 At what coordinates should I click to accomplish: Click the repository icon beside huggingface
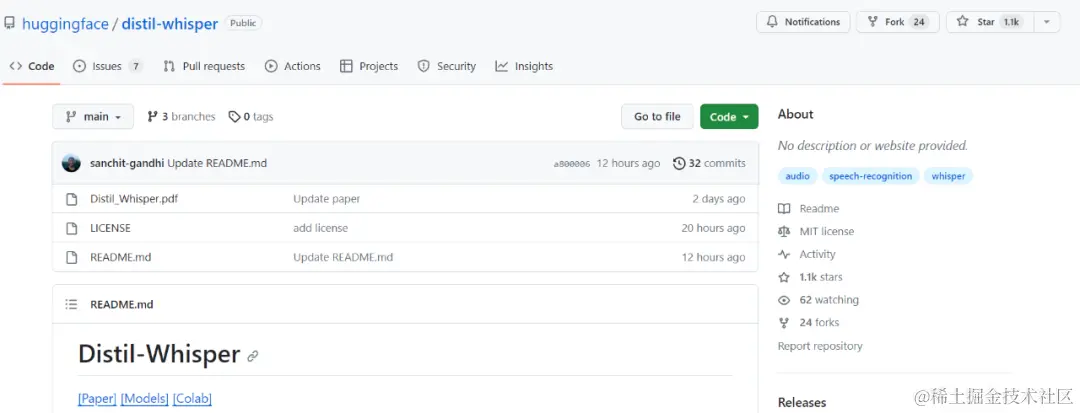point(10,23)
